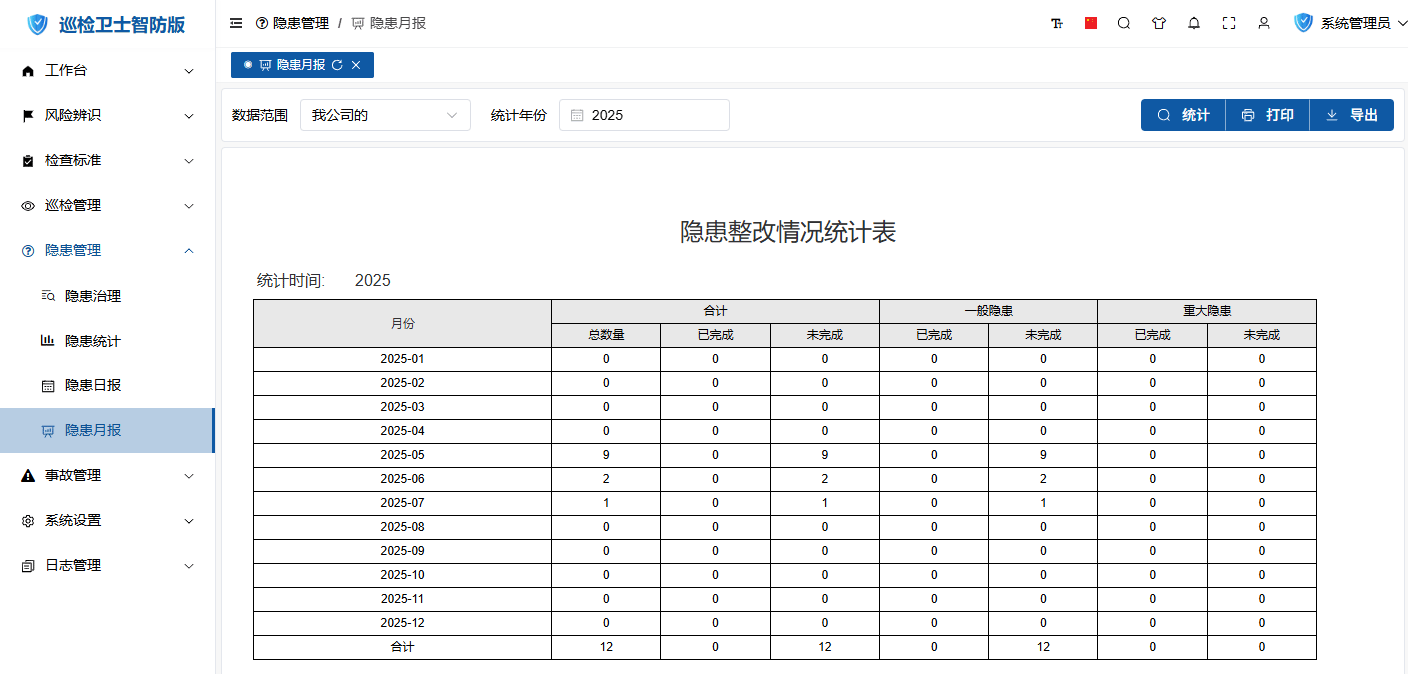Click the 系统管理员 shield avatar
1408x674 pixels.
pyautogui.click(x=1303, y=23)
